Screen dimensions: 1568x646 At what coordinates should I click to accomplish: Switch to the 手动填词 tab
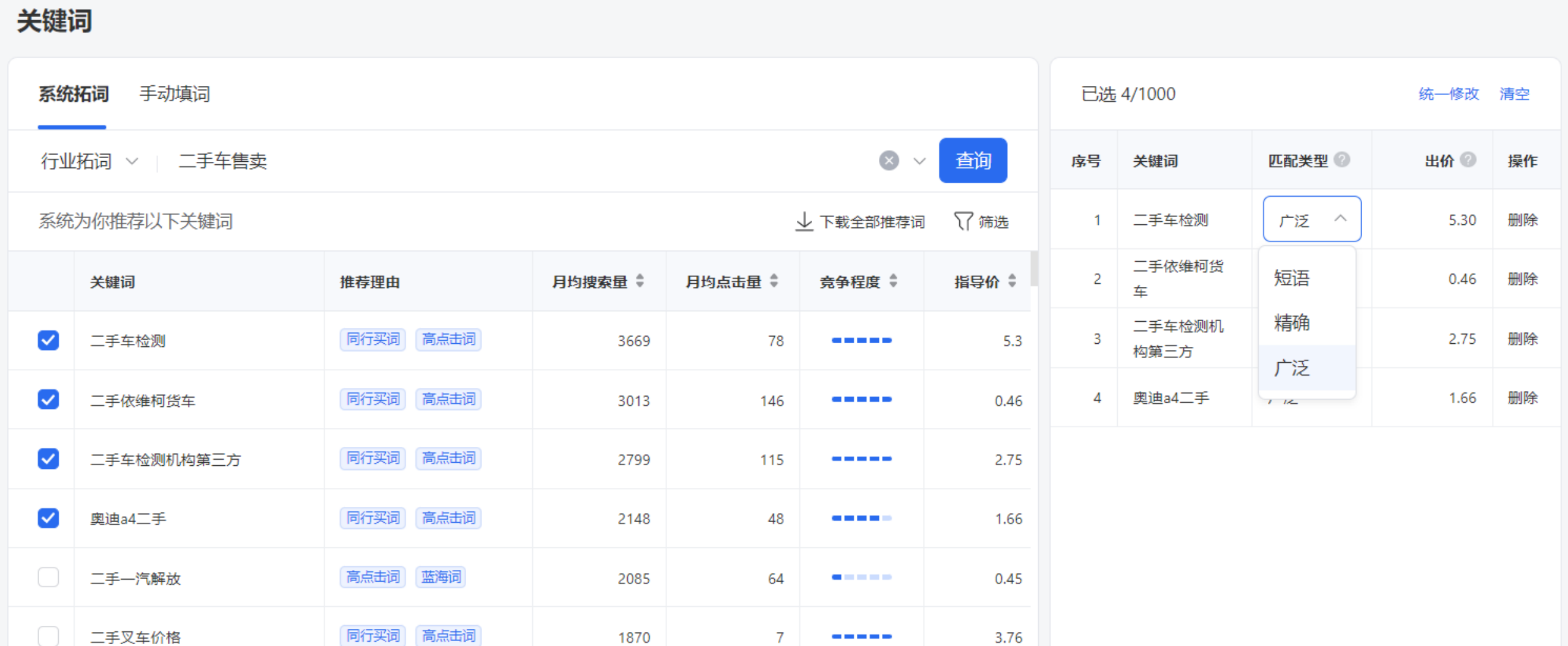click(175, 94)
